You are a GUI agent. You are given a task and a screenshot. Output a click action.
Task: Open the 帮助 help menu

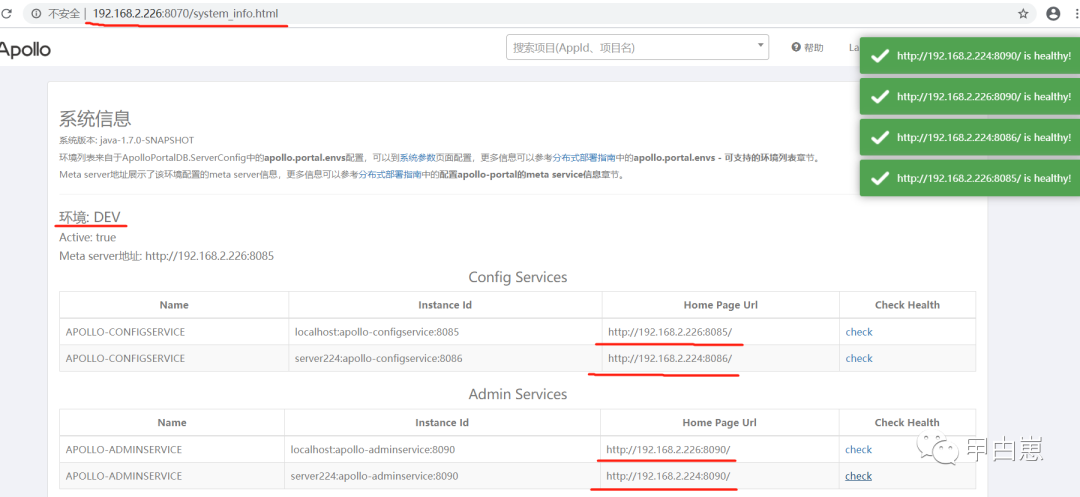(x=807, y=47)
